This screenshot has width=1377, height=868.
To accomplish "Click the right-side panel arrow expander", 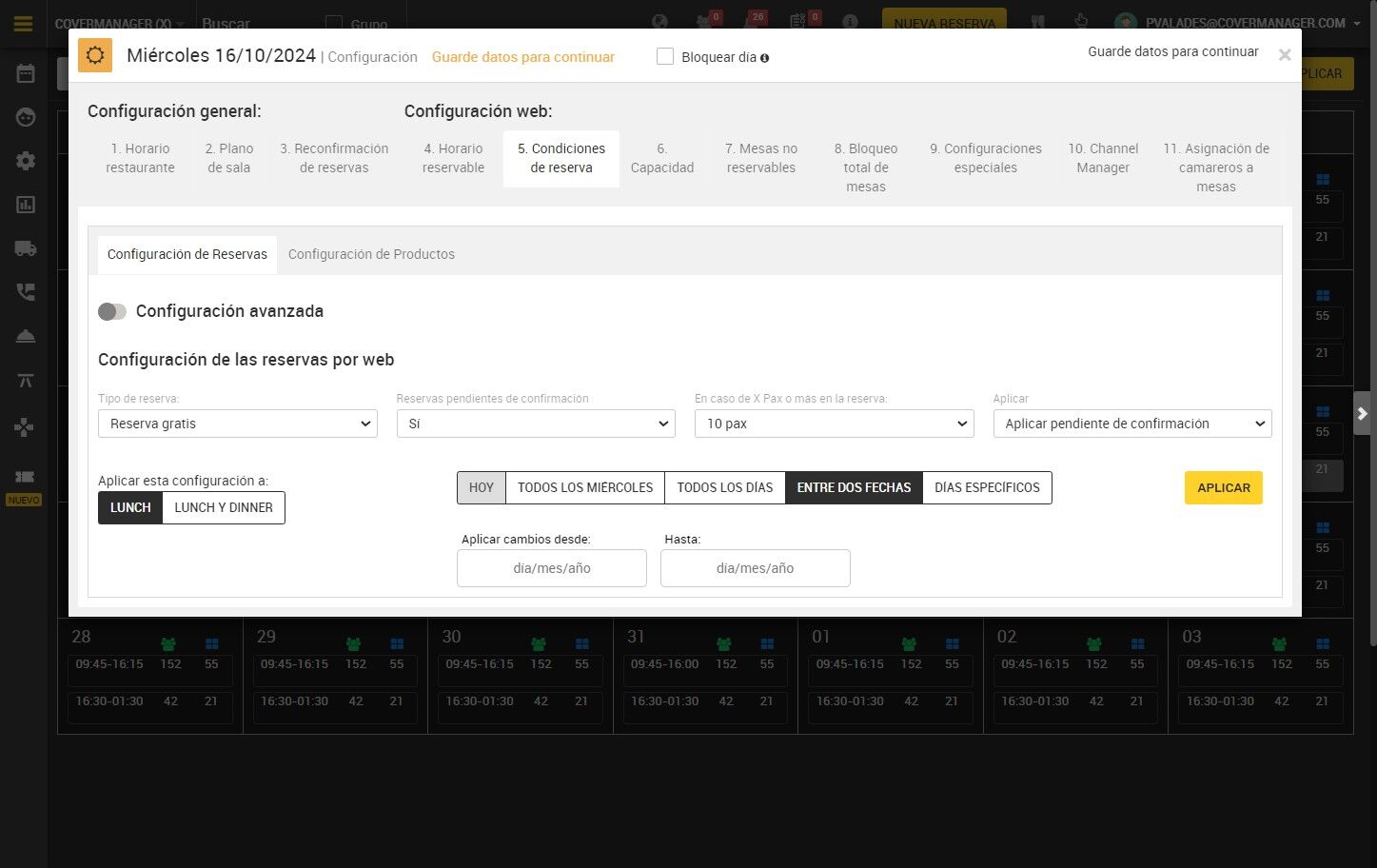I will click(1363, 413).
